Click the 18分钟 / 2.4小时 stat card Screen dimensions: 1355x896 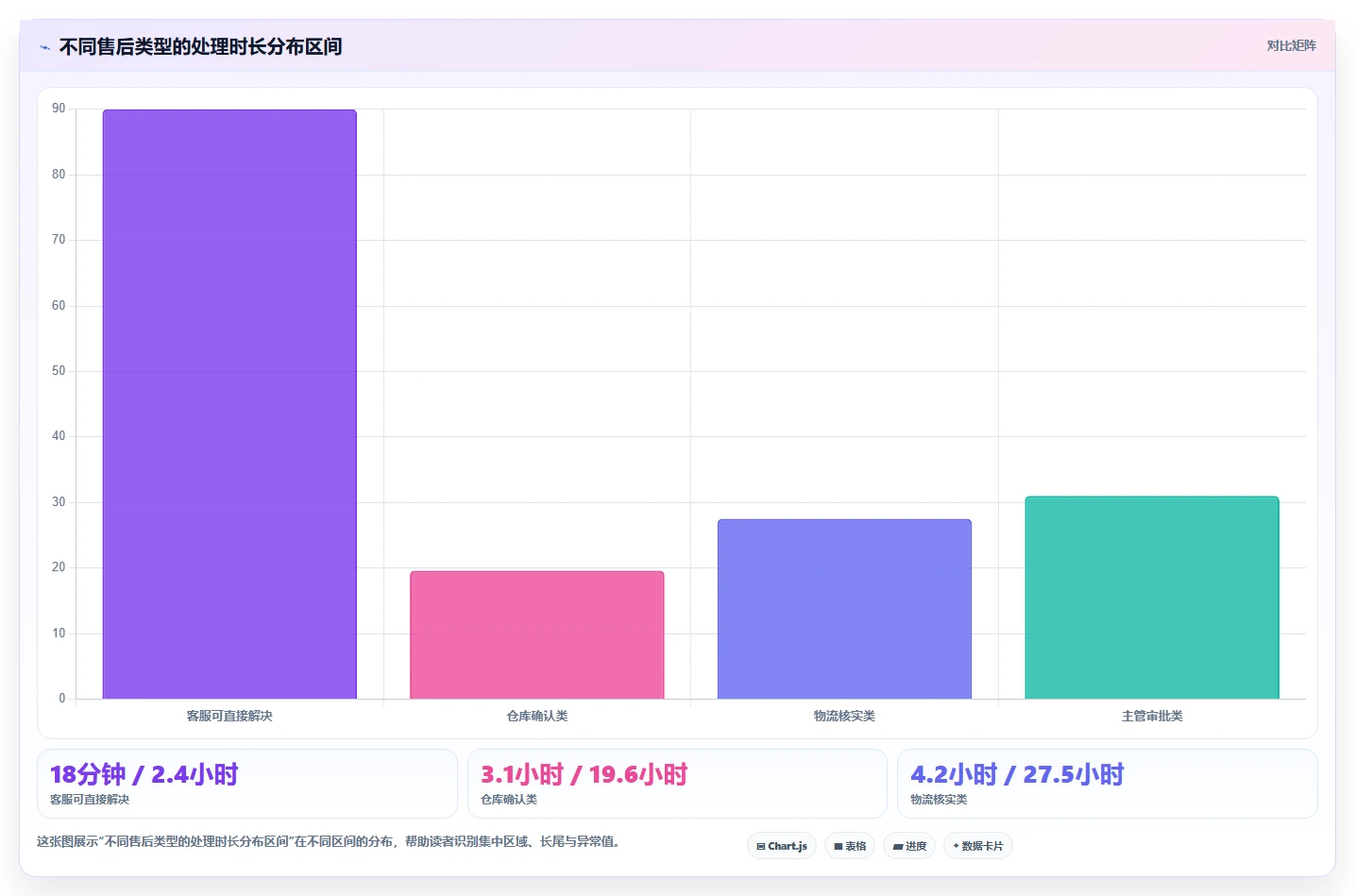247,784
